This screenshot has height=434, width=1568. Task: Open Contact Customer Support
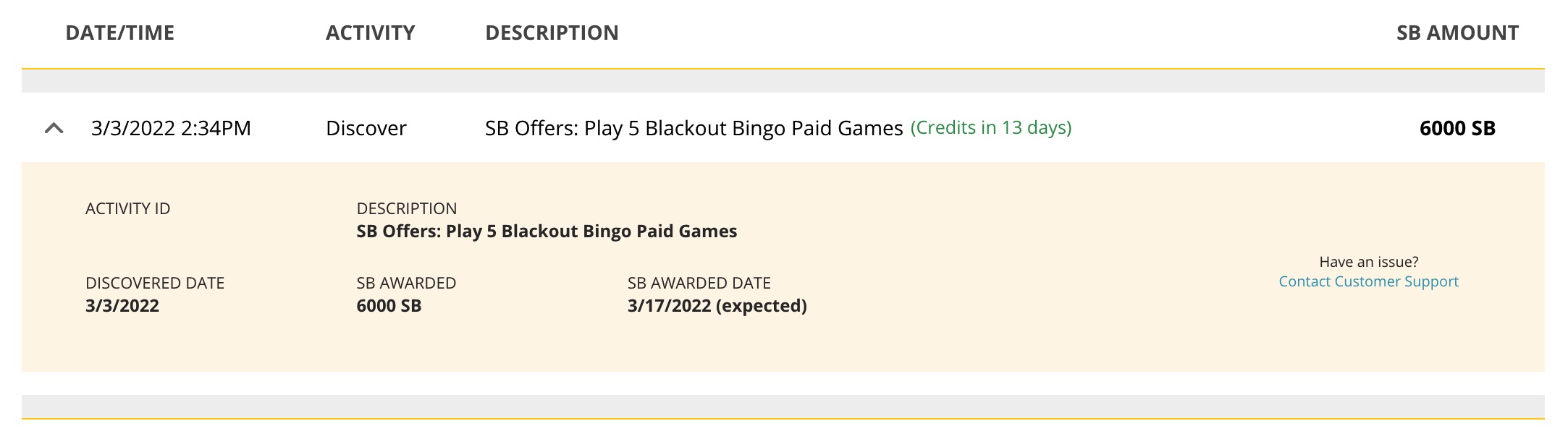tap(1368, 281)
